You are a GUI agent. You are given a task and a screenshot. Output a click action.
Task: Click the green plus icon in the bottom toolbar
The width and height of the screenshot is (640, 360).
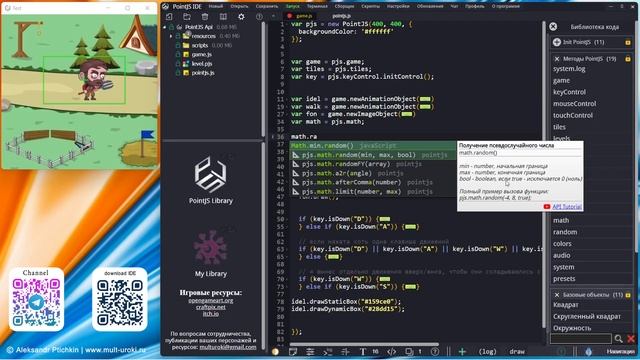(462, 351)
